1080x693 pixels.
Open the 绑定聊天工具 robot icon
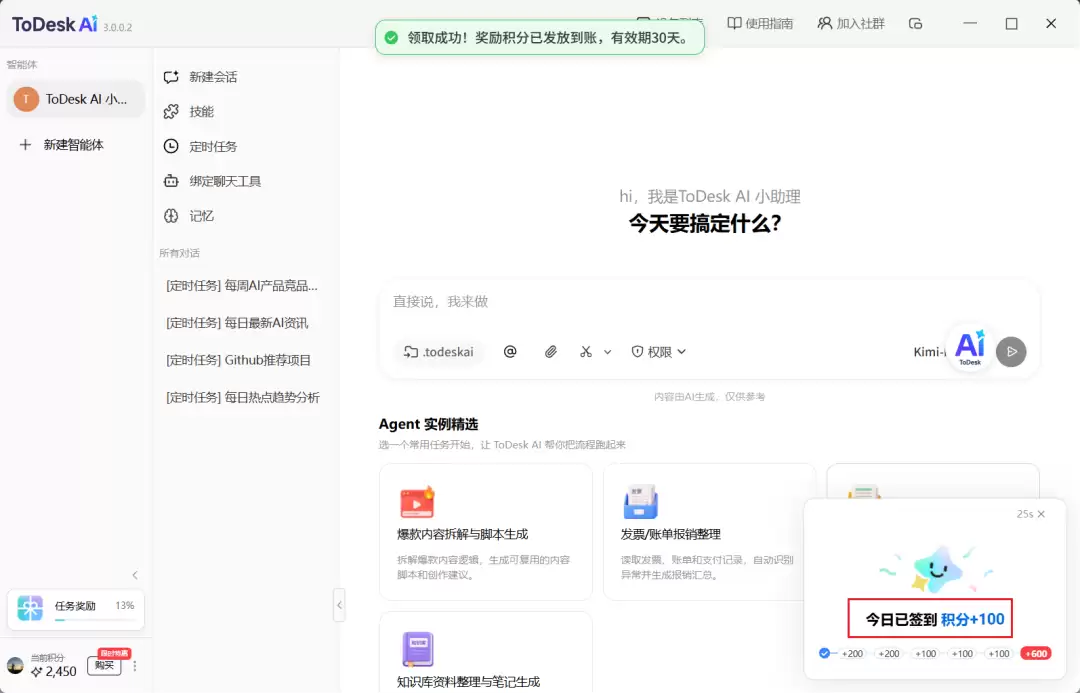click(171, 181)
